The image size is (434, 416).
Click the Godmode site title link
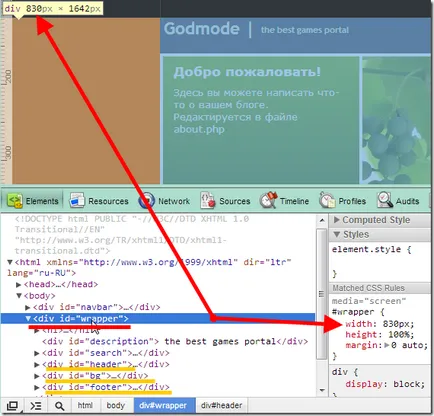(202, 29)
